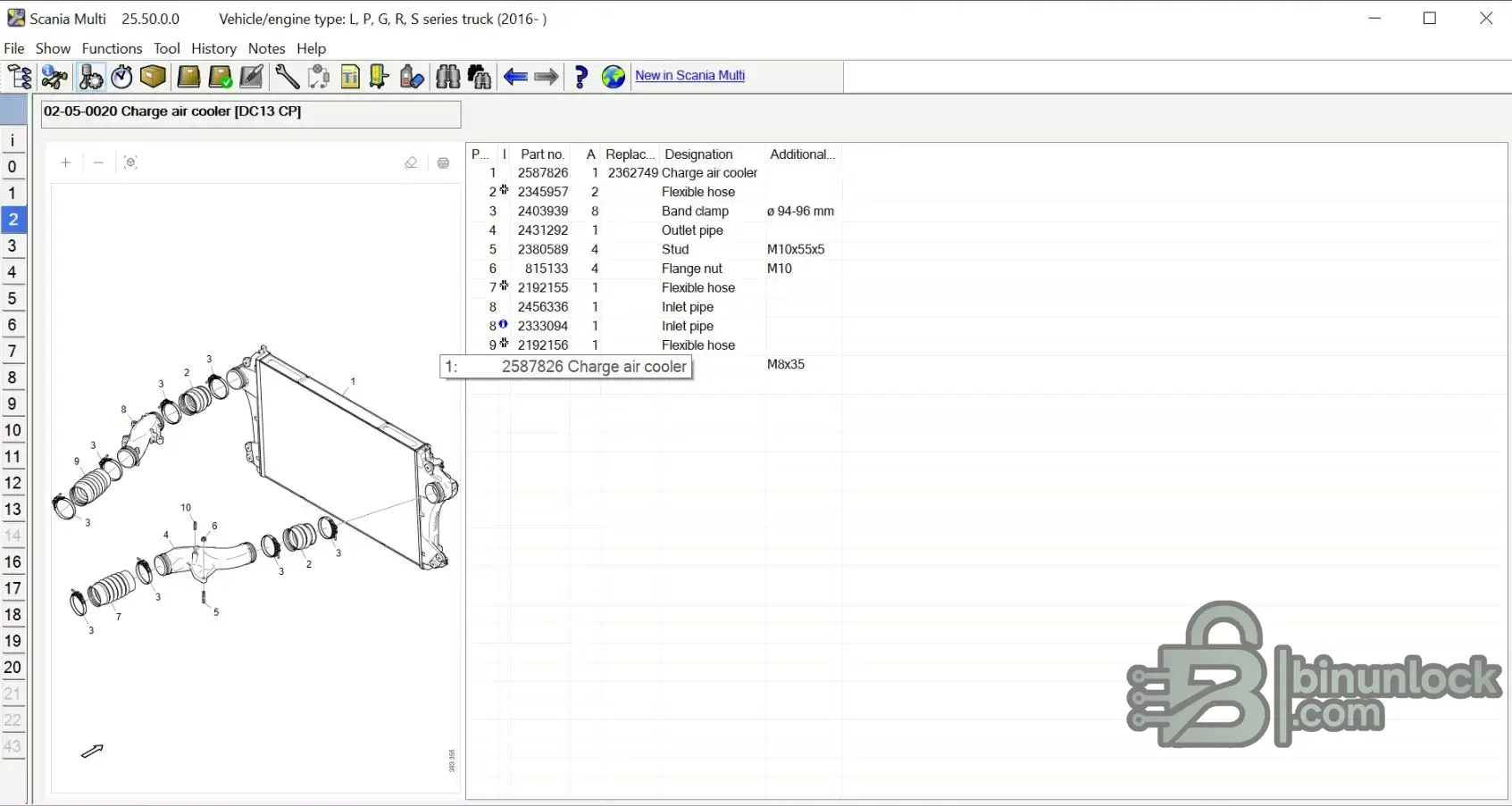
Task: Select part number 2192155
Action: (x=543, y=288)
